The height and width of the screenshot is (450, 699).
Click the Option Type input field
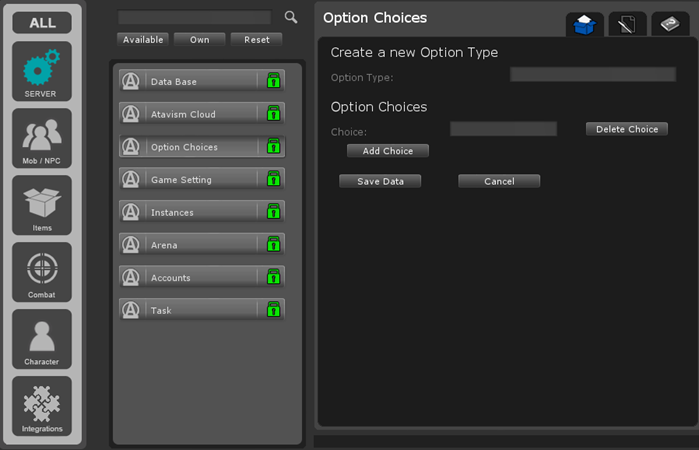pyautogui.click(x=593, y=75)
